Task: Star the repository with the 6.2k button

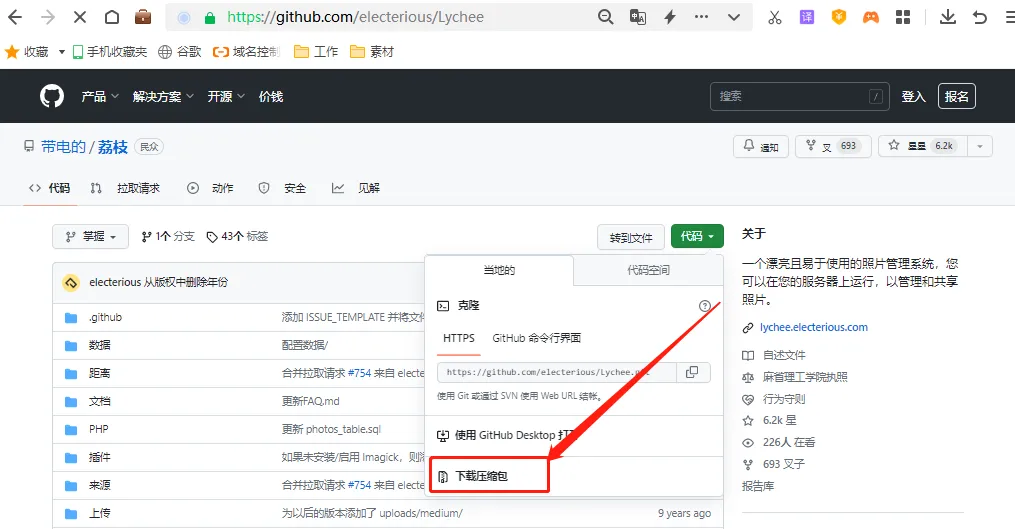Action: 922,146
